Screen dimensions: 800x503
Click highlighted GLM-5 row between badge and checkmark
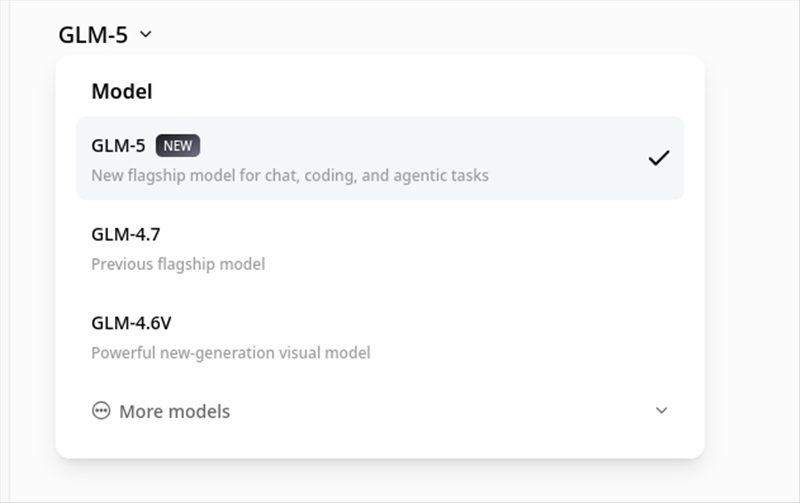[420, 147]
